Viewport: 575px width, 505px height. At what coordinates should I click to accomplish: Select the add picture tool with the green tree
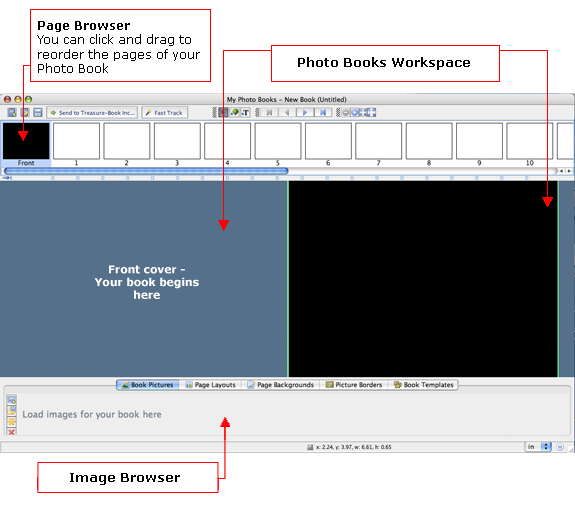tap(234, 113)
